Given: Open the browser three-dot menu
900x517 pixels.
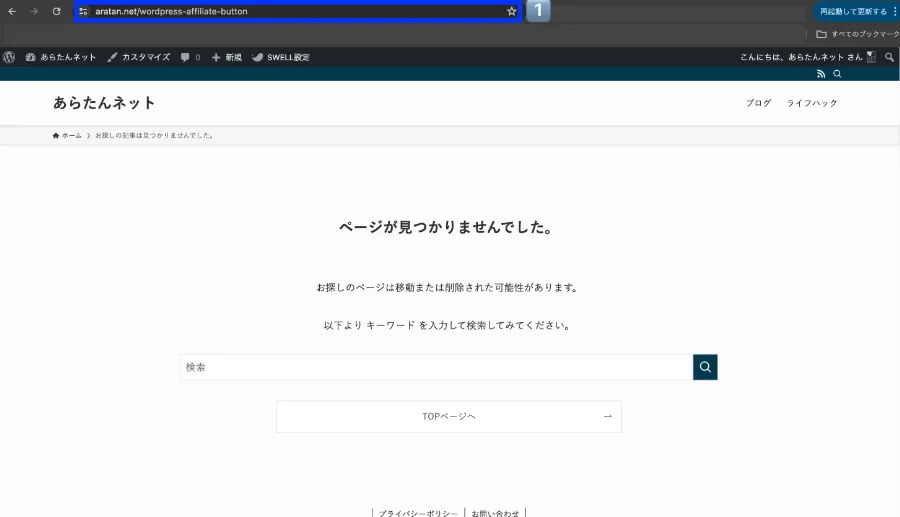Looking at the screenshot, I should pos(894,11).
